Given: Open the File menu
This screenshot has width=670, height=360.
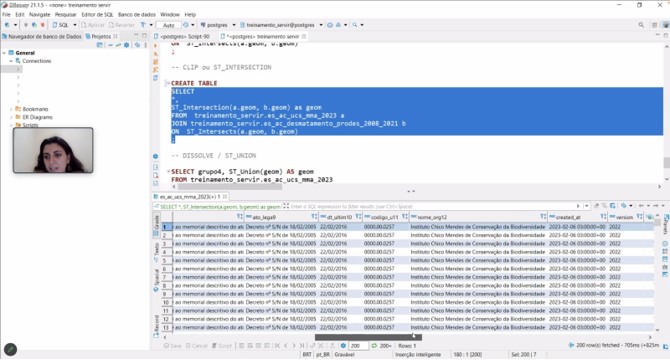Looking at the screenshot, I should point(6,15).
